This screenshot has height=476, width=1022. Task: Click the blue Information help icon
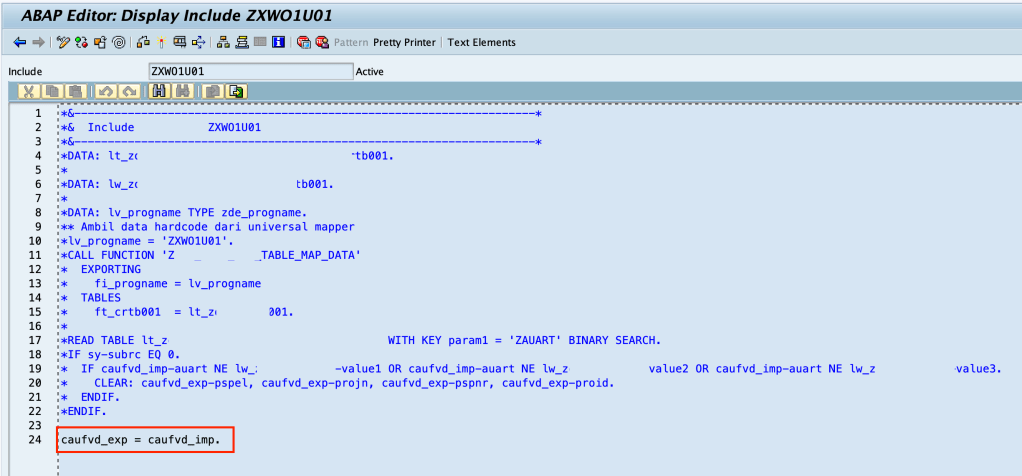point(279,42)
